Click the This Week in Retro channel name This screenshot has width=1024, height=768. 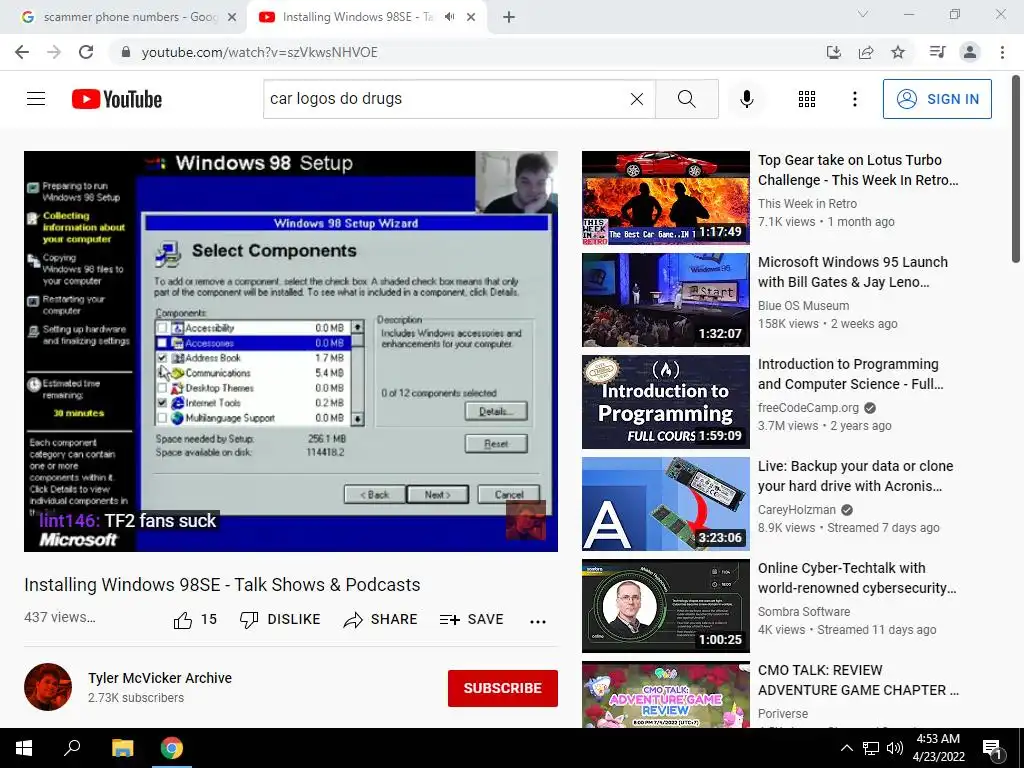point(807,204)
